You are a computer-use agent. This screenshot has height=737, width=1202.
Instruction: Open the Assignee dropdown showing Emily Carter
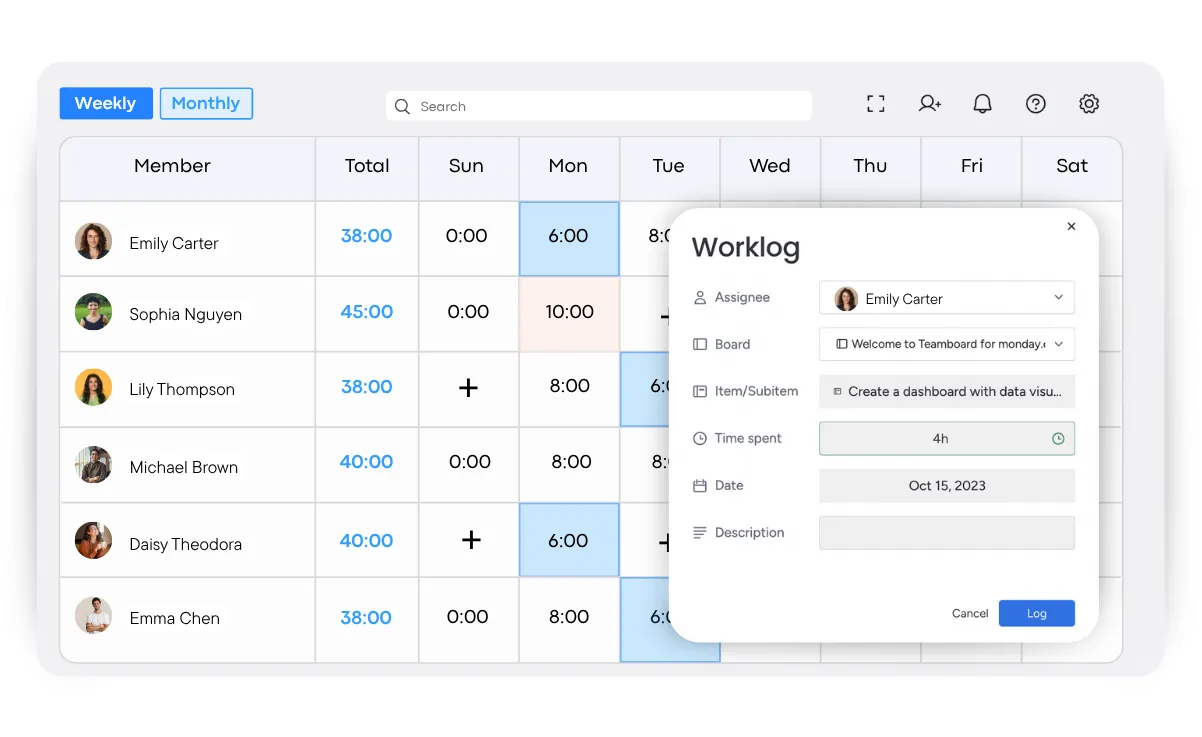pyautogui.click(x=947, y=298)
